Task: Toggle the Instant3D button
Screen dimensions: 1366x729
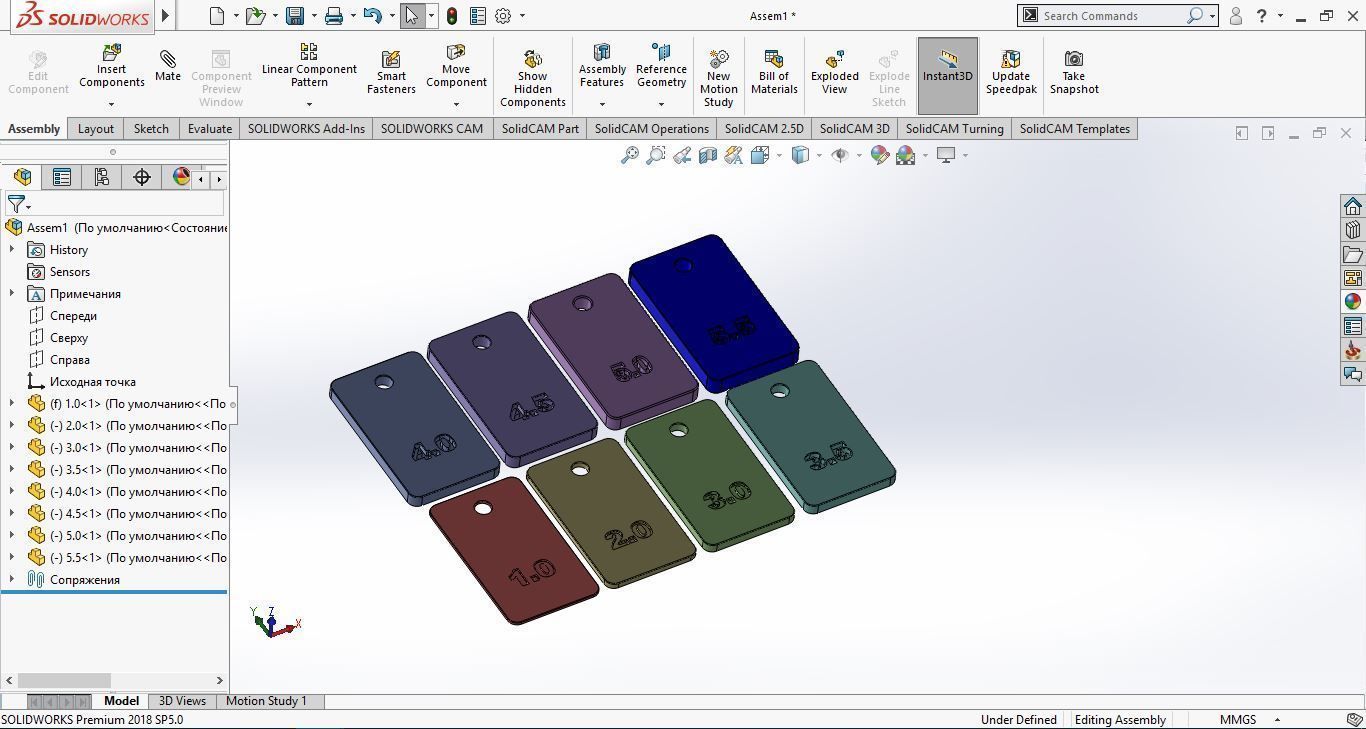Action: [x=947, y=75]
